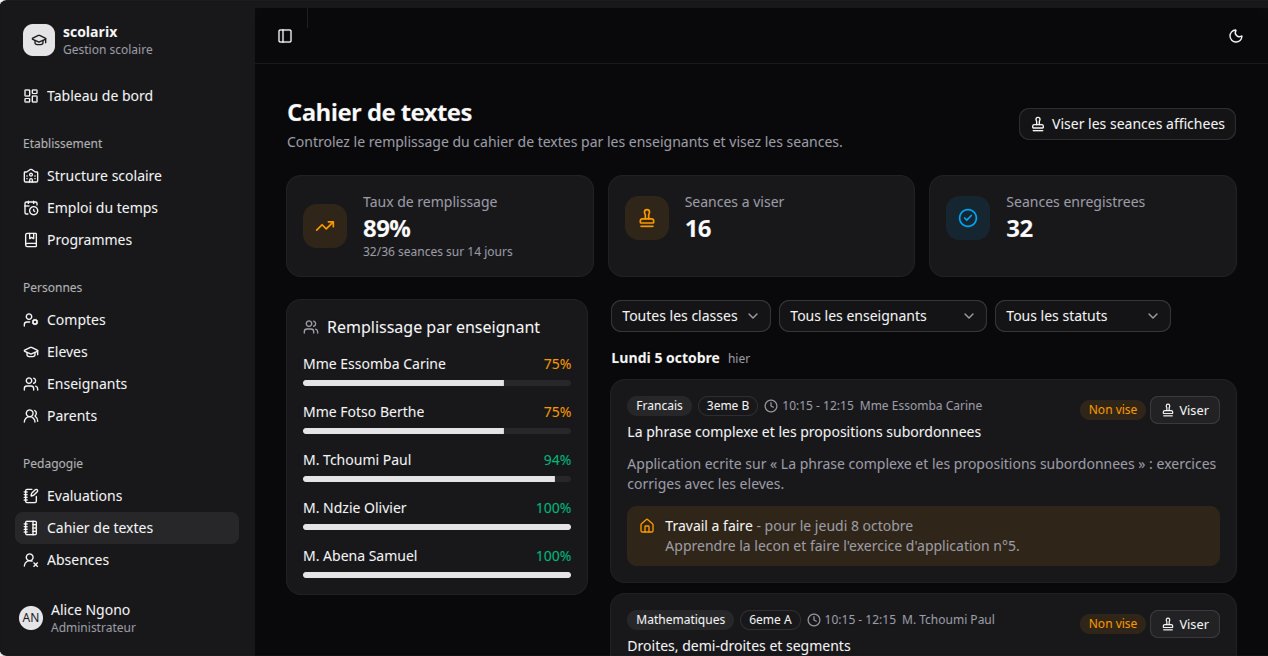Toggle the sidebar panel icon
Image resolution: width=1268 pixels, height=656 pixels.
285,36
